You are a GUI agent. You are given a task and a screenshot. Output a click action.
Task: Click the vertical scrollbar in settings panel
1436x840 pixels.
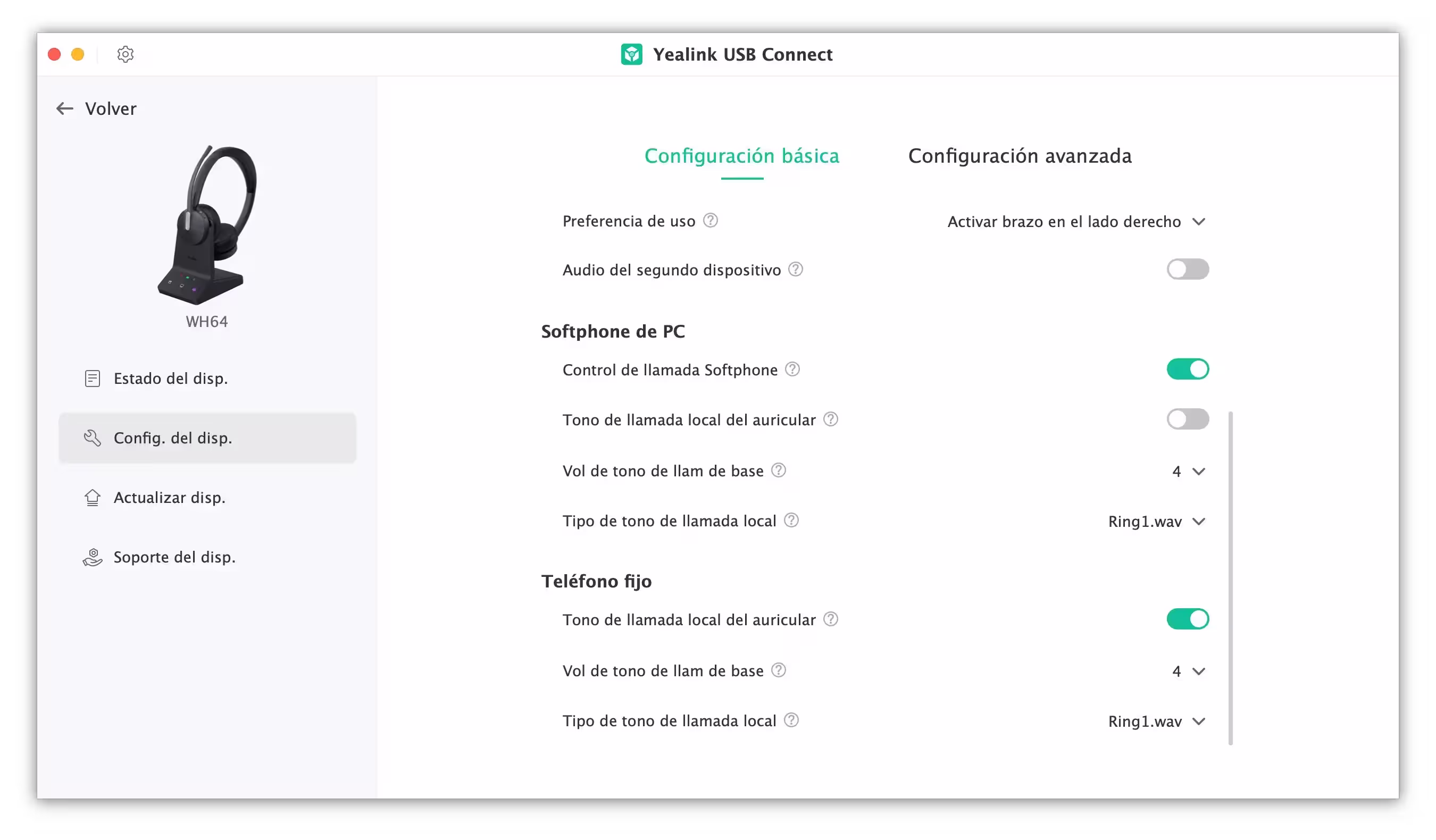1231,578
